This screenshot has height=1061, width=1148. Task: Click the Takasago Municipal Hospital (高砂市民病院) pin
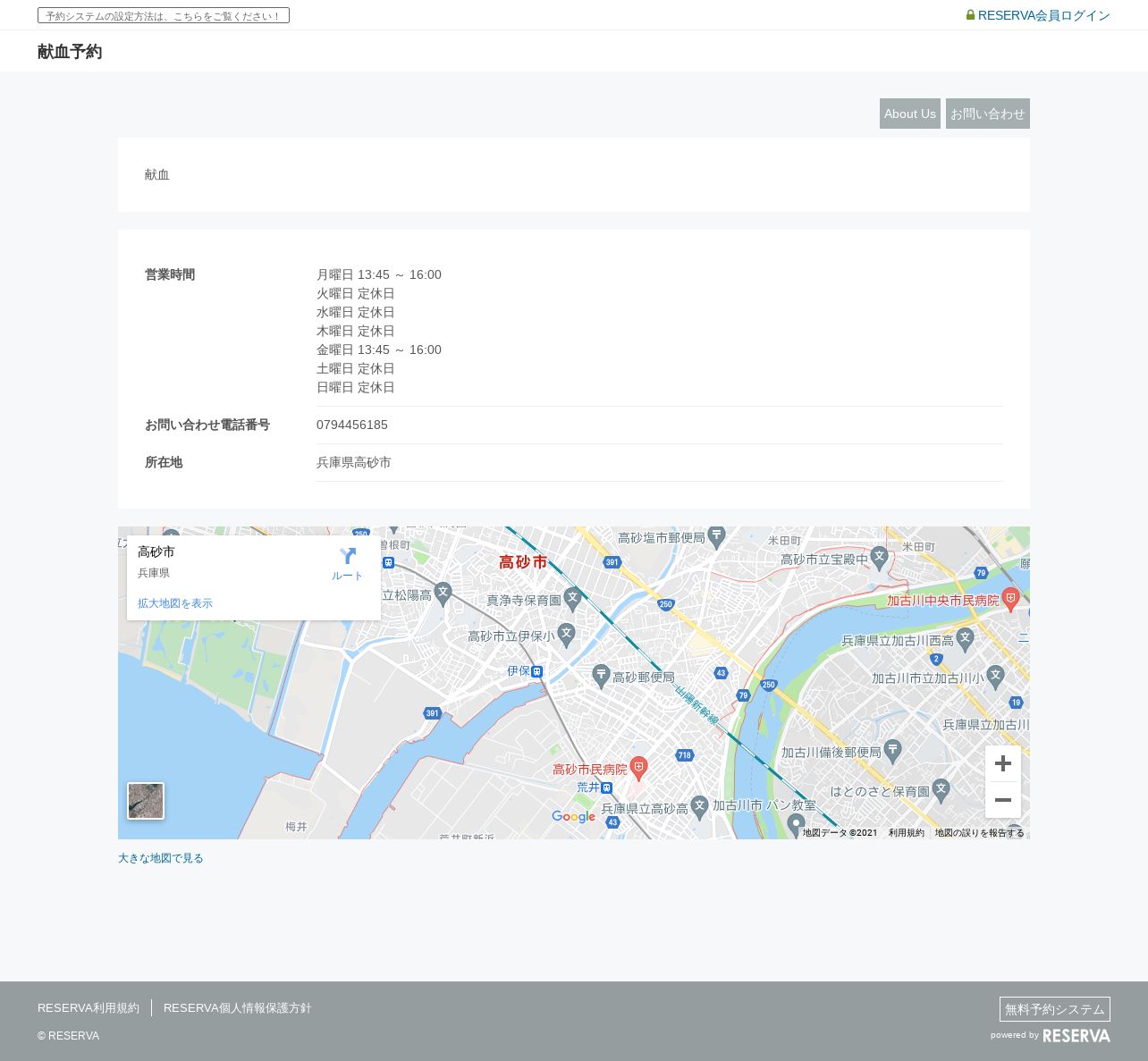click(638, 767)
